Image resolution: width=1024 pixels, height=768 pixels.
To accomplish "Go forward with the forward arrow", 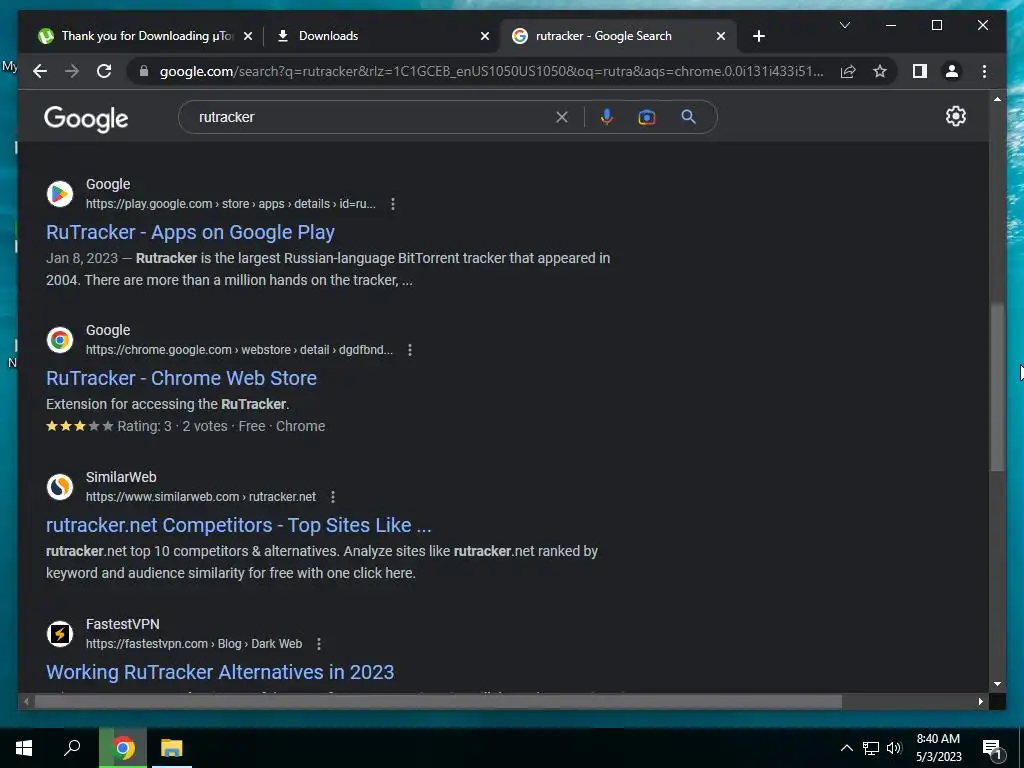I will (72, 71).
